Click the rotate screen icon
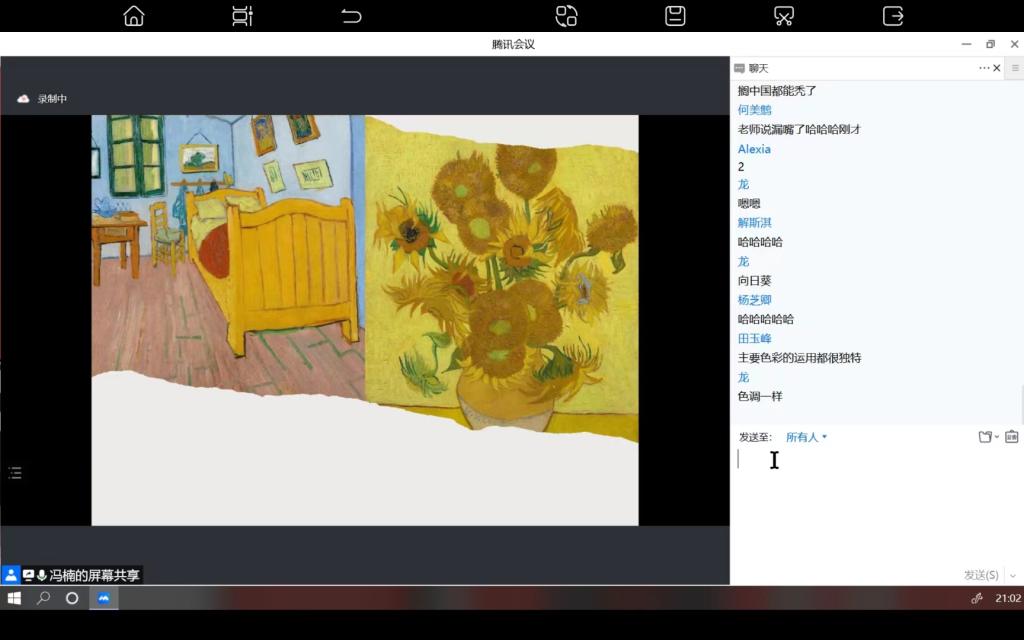Screen dimensions: 1024x640 (567, 16)
